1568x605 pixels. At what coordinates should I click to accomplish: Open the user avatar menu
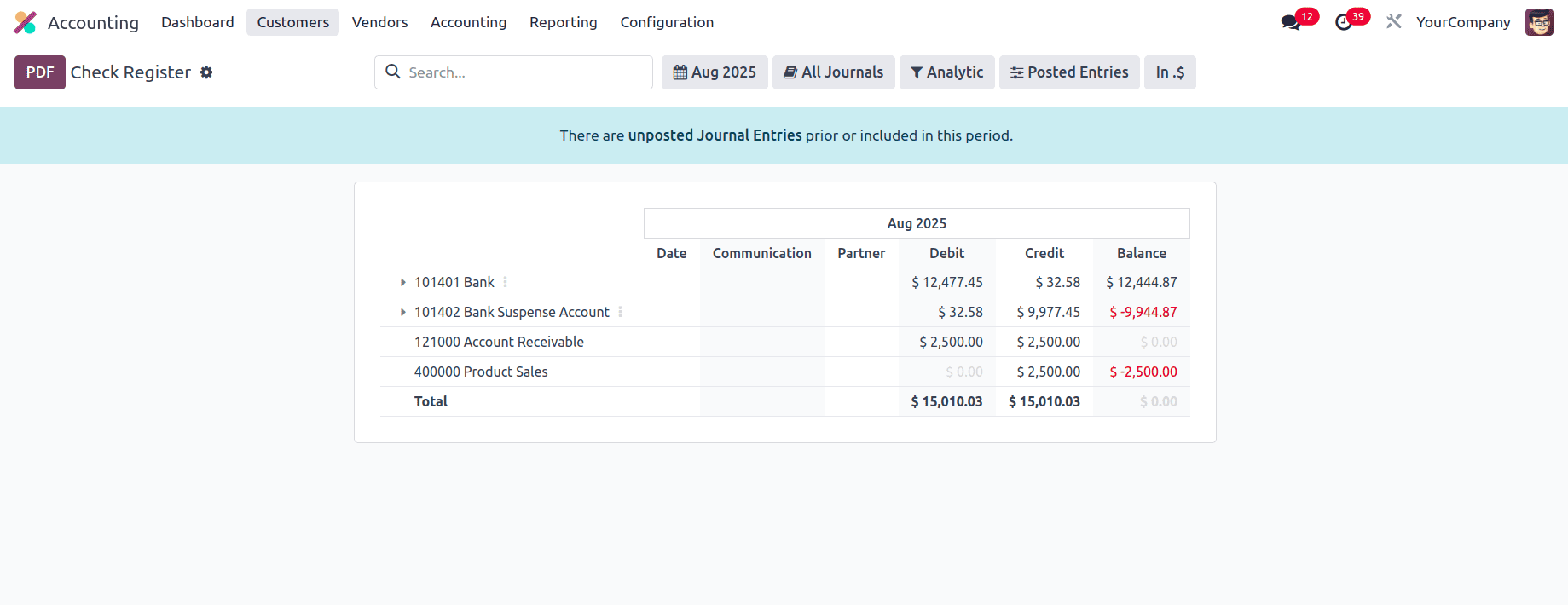(x=1539, y=22)
